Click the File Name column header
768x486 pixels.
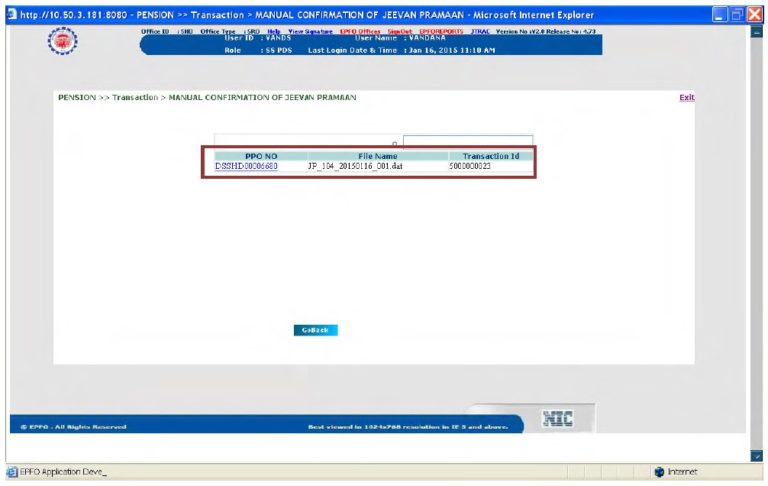tap(378, 156)
